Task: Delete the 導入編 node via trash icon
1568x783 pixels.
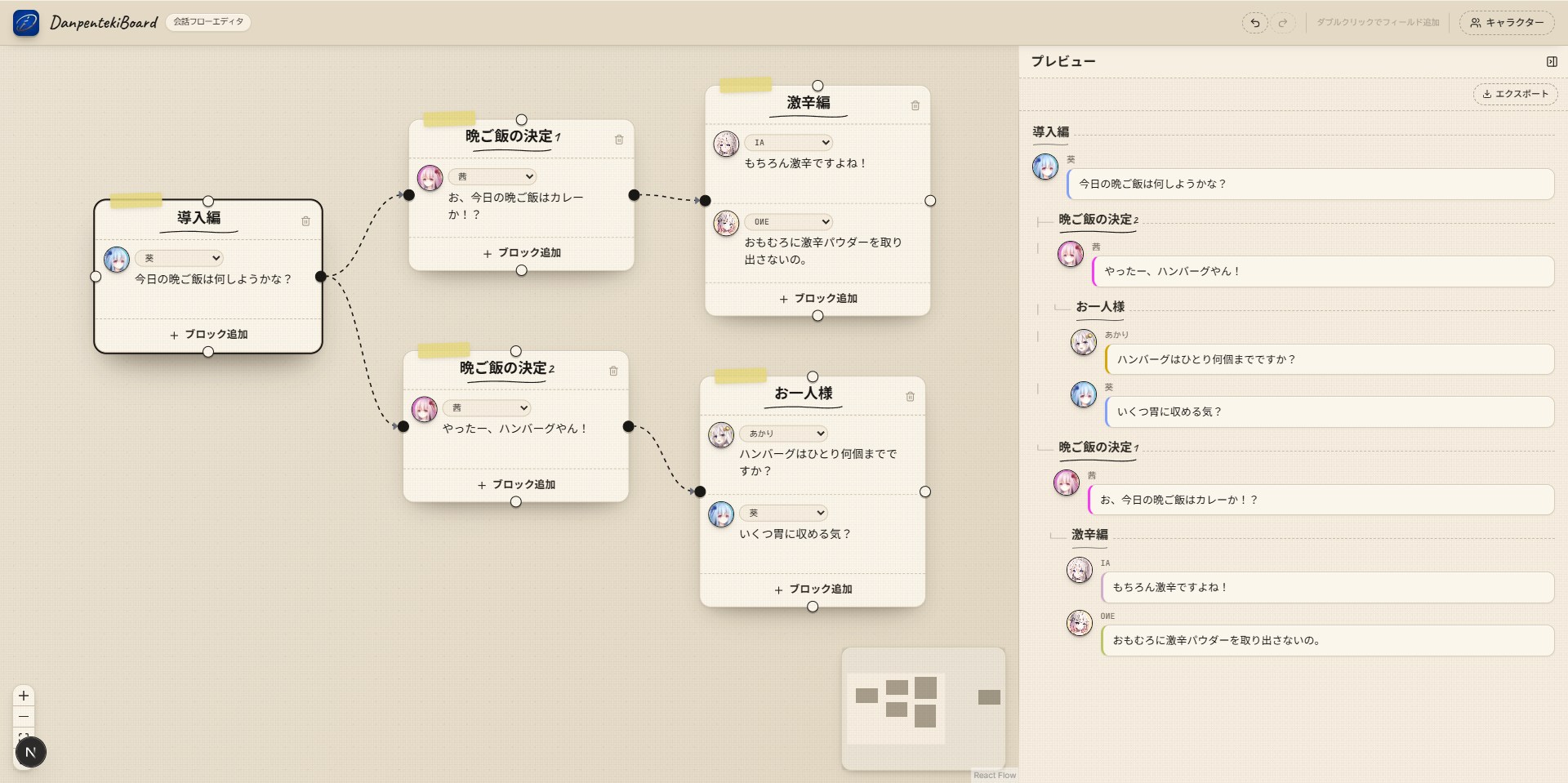Action: coord(305,221)
